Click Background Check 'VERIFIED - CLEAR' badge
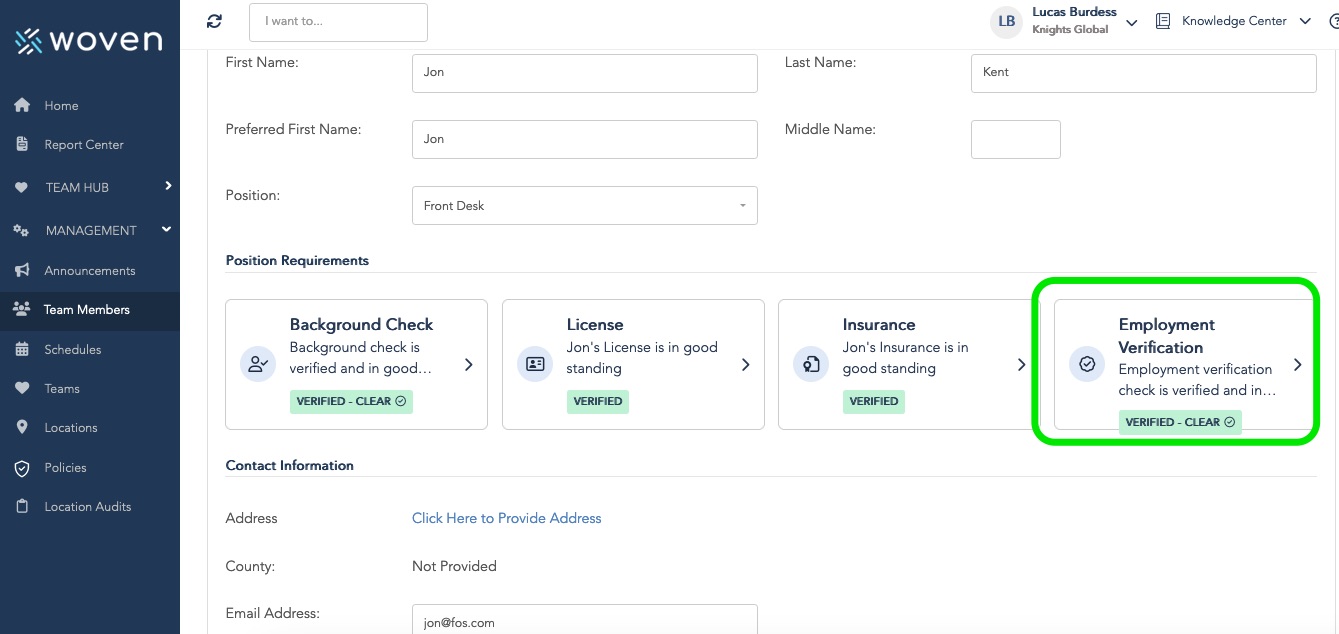 (351, 401)
